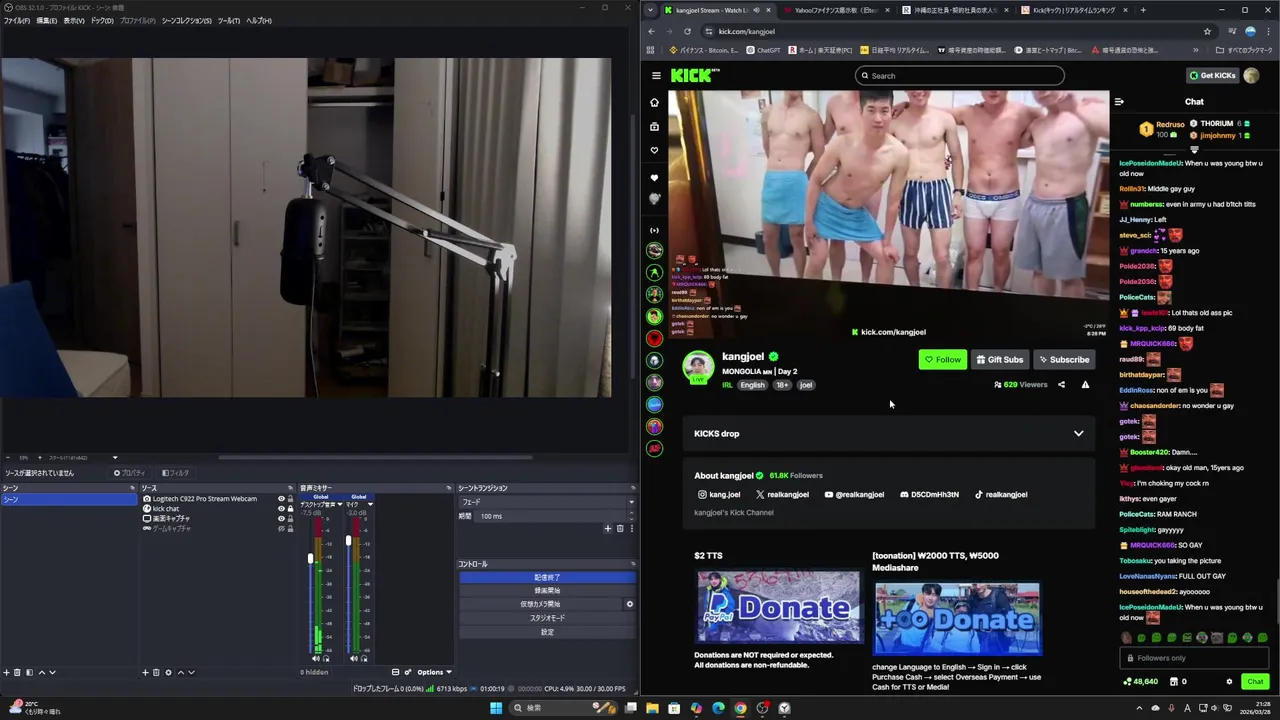Image resolution: width=1280 pixels, height=720 pixels.
Task: Open virtual camera settings gear in OBS Controls
Action: click(630, 604)
